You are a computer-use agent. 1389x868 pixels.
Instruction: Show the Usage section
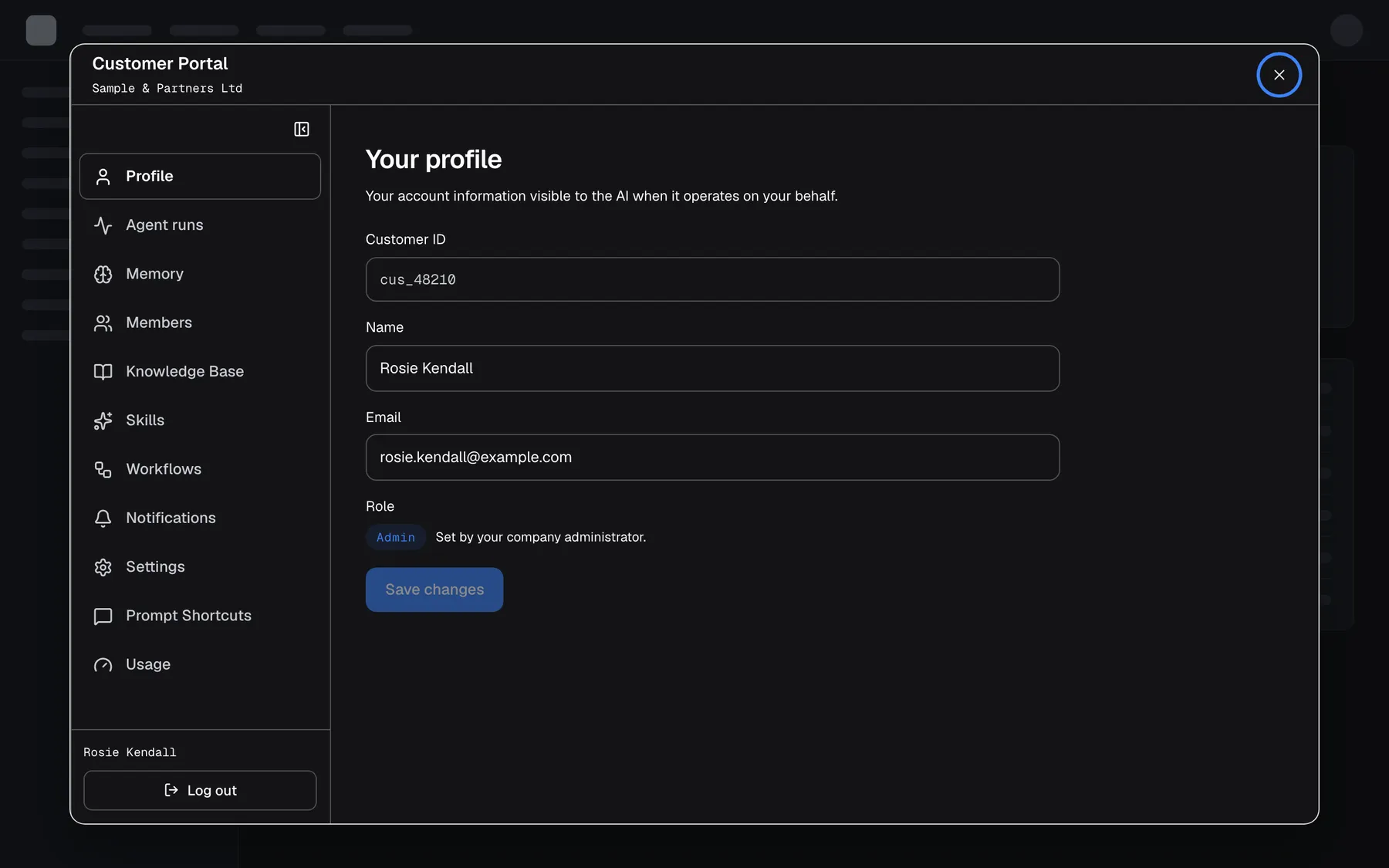(200, 664)
